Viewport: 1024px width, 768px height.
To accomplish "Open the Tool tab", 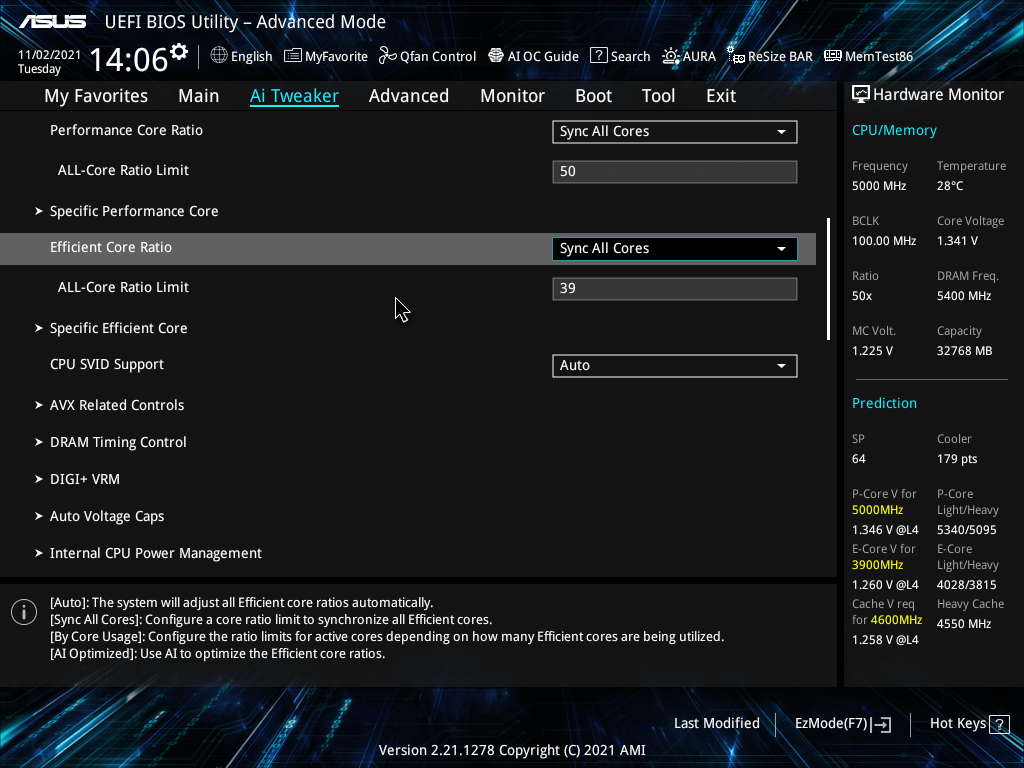I will (x=658, y=96).
